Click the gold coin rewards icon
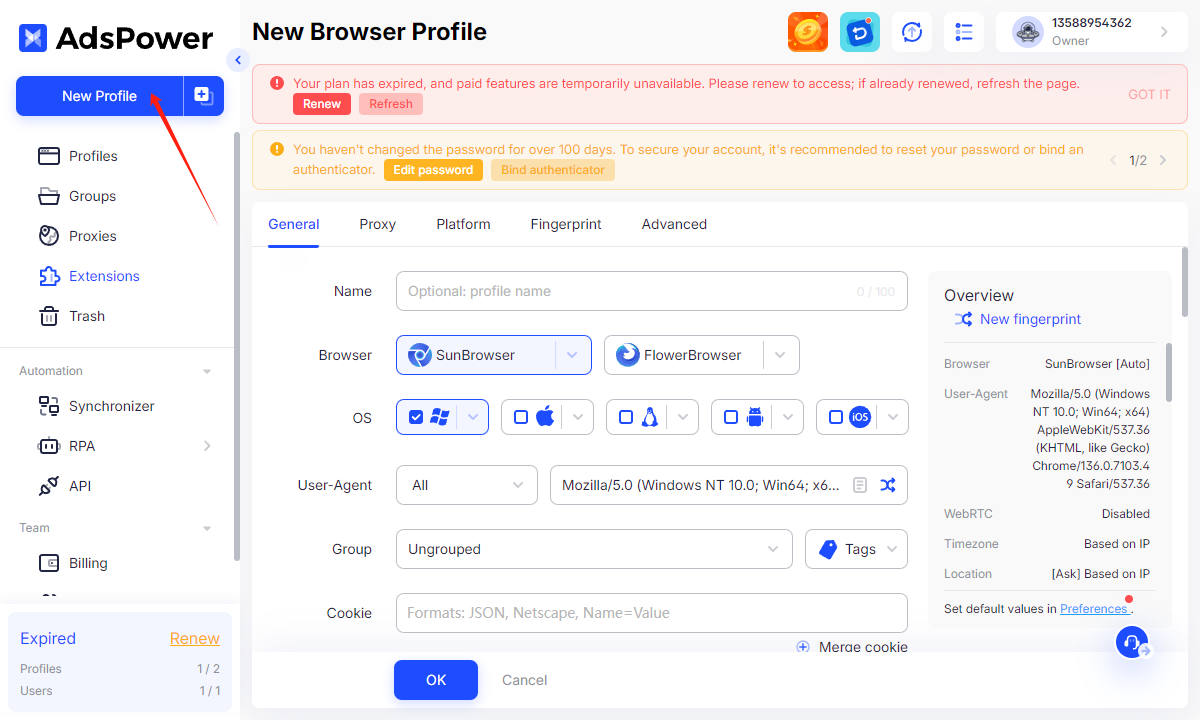This screenshot has width=1200, height=720. point(808,32)
